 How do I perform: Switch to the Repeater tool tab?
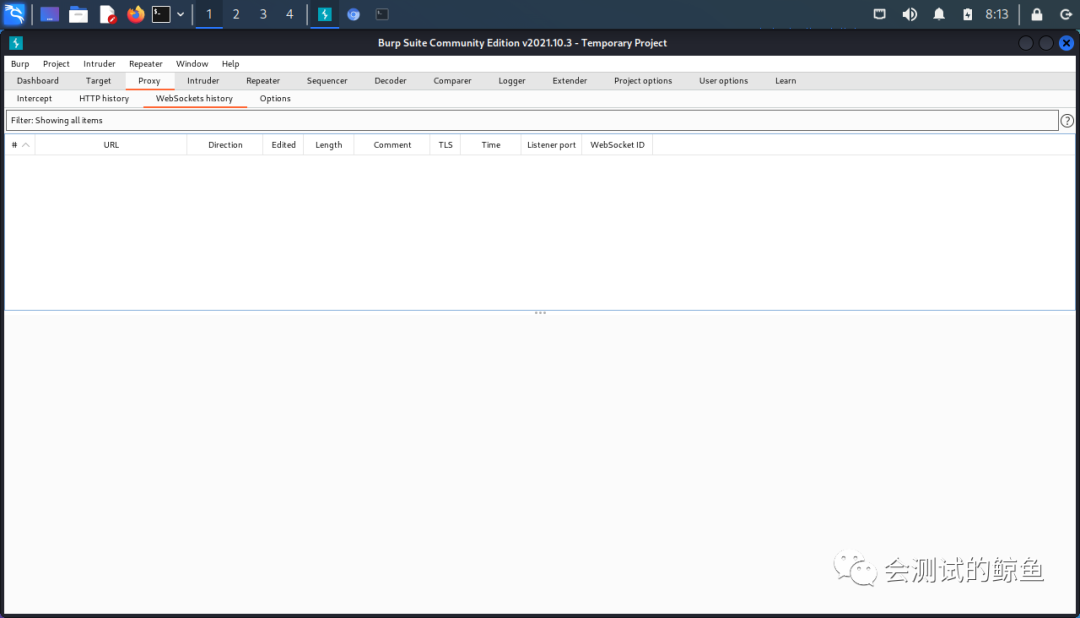[x=263, y=81]
